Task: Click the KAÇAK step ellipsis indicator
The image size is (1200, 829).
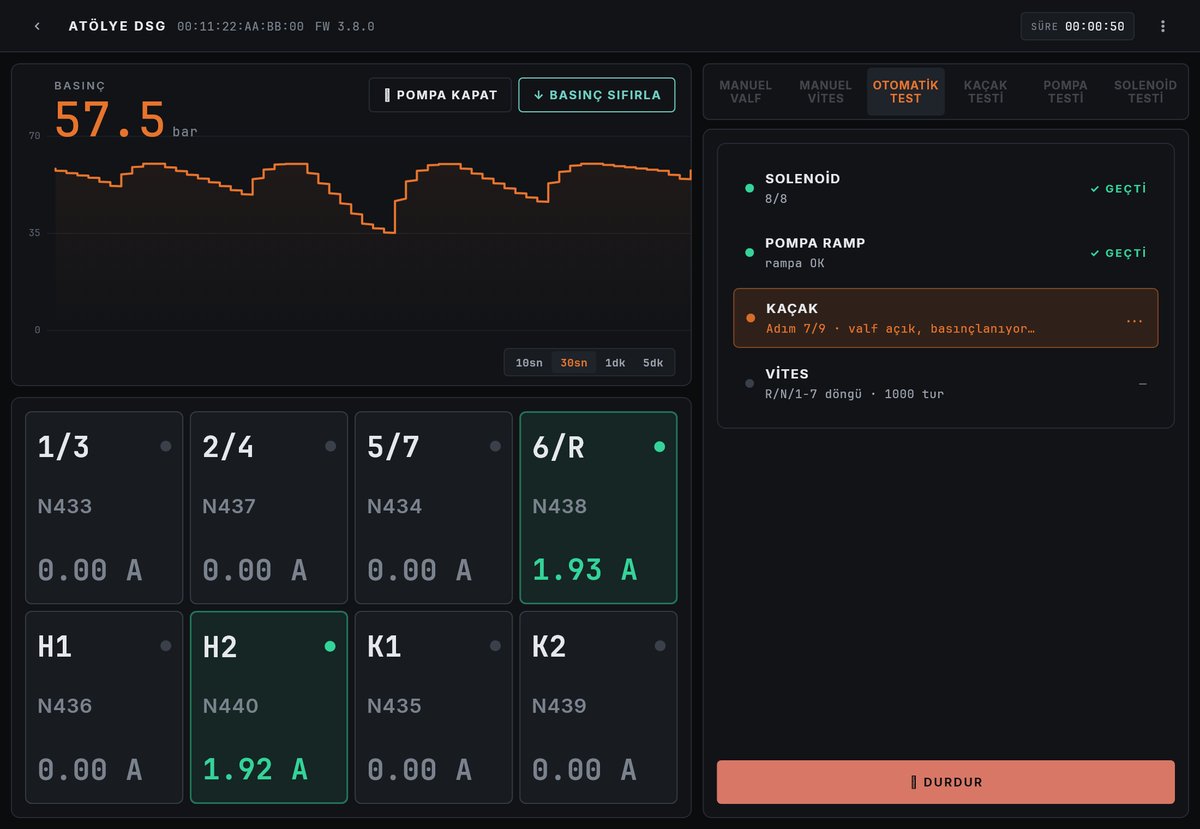Action: 1134,321
